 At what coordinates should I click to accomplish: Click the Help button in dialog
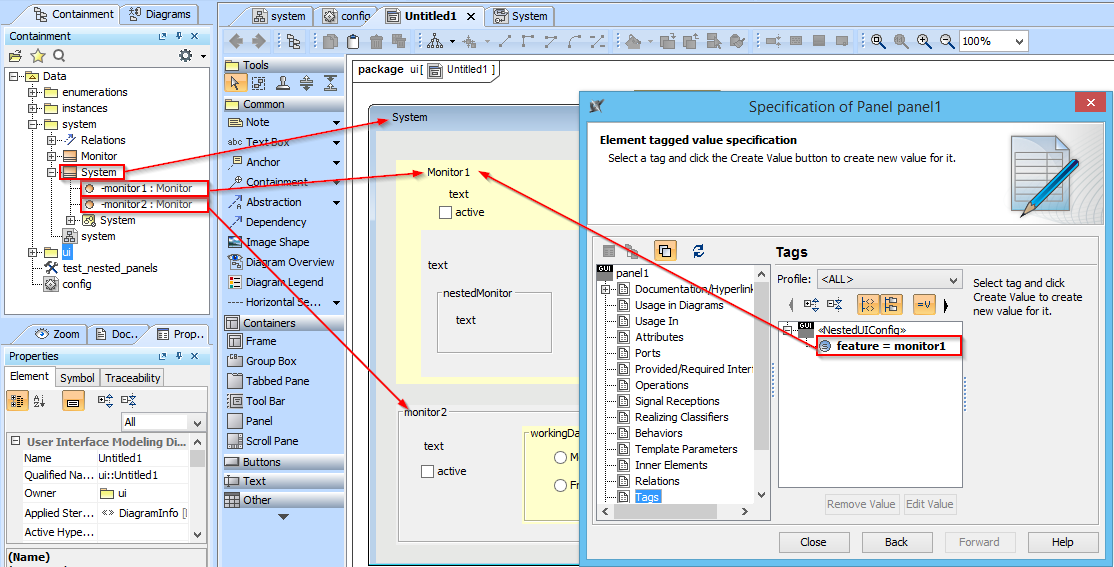[1062, 542]
